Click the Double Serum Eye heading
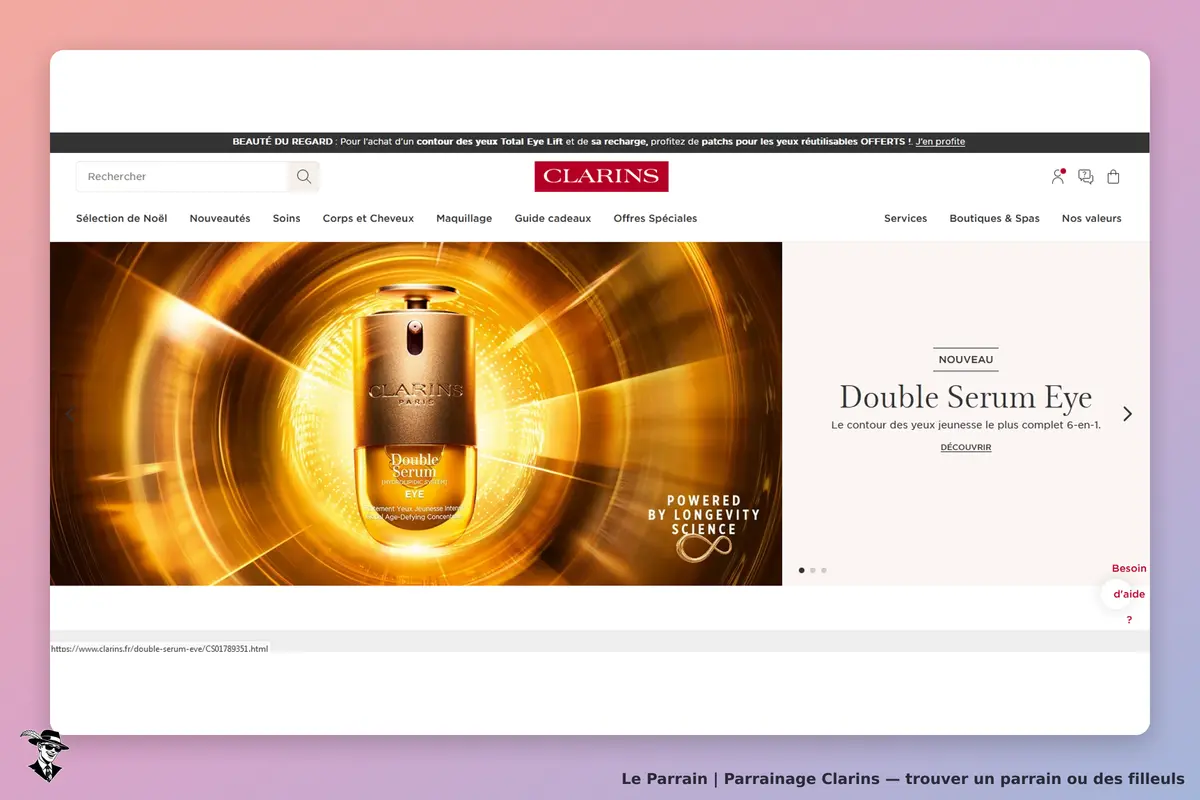Viewport: 1200px width, 800px height. pyautogui.click(x=966, y=397)
